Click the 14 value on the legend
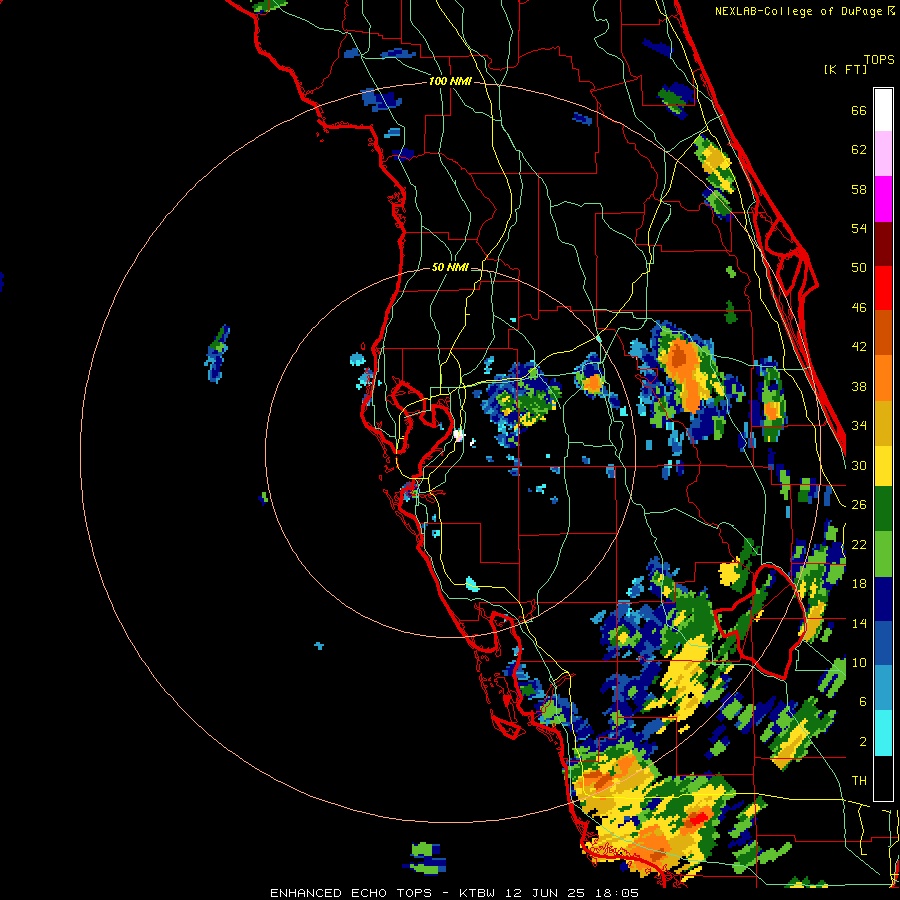The height and width of the screenshot is (900, 900). (x=859, y=623)
